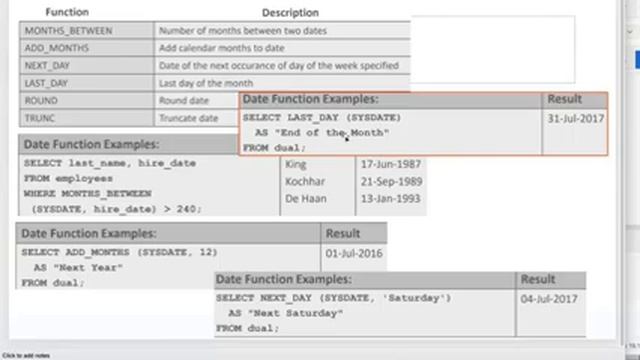Select the 31-Jul-2017 result value
Screen dimensions: 640x360
tap(576, 119)
